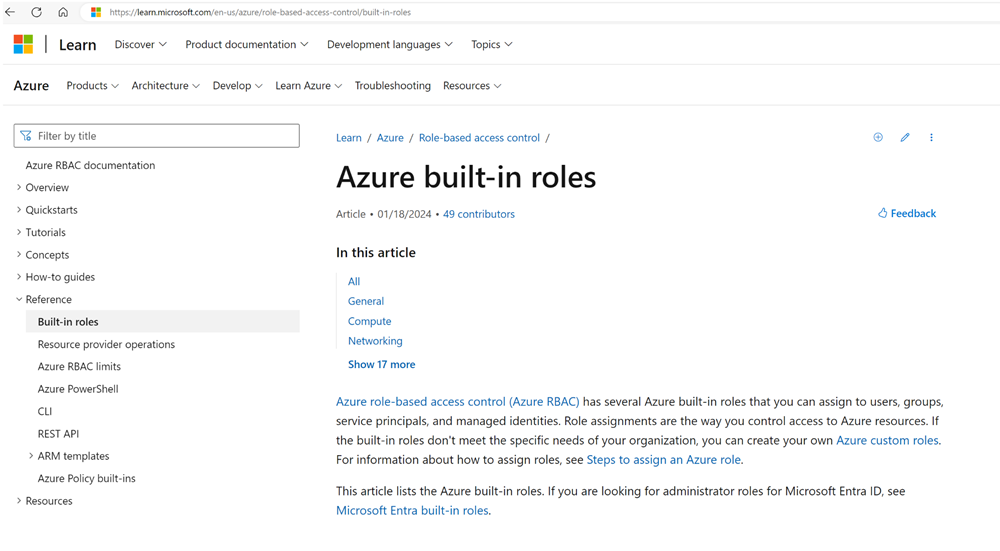The height and width of the screenshot is (551, 1000).
Task: Open the more options ellipsis menu
Action: pos(931,137)
